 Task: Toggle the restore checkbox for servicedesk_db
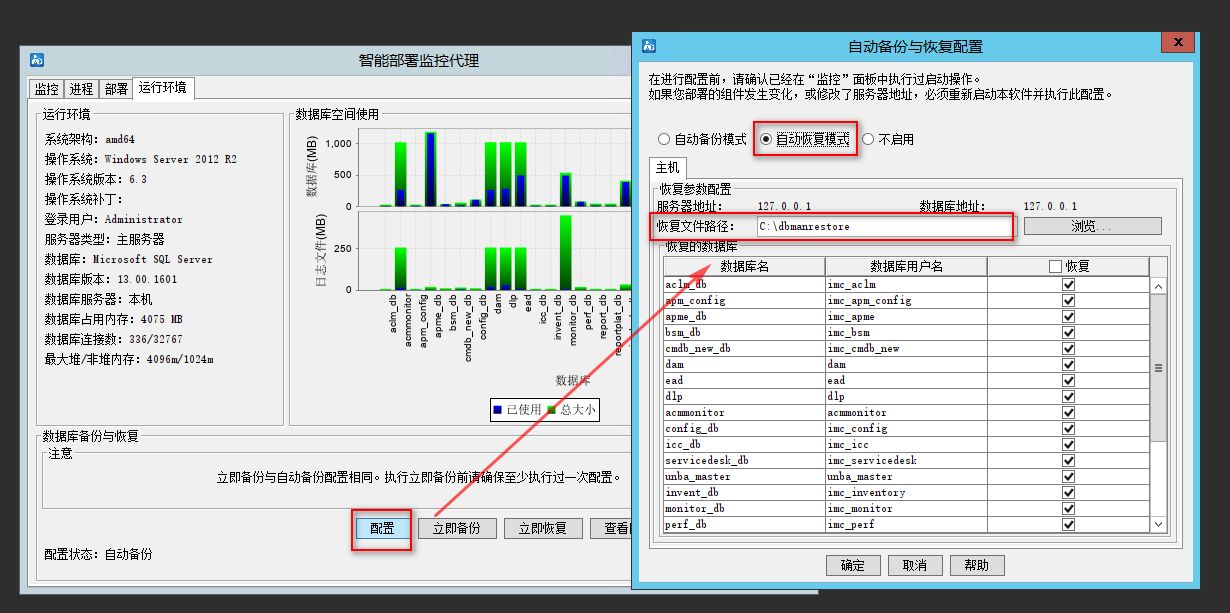(x=1068, y=461)
